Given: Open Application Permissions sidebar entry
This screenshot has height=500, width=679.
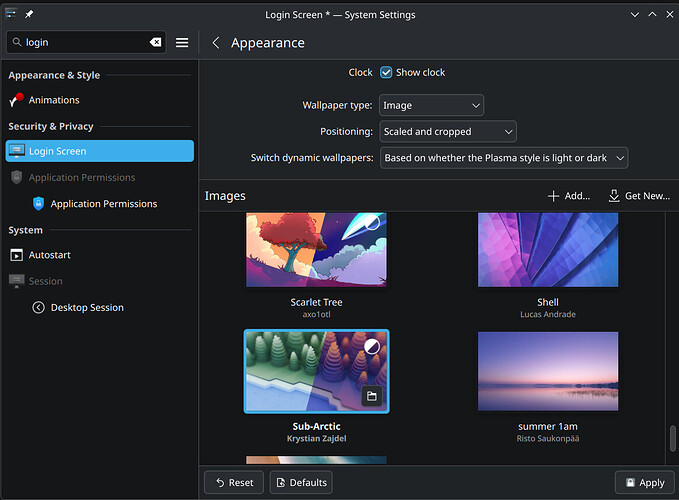Looking at the screenshot, I should (x=103, y=203).
